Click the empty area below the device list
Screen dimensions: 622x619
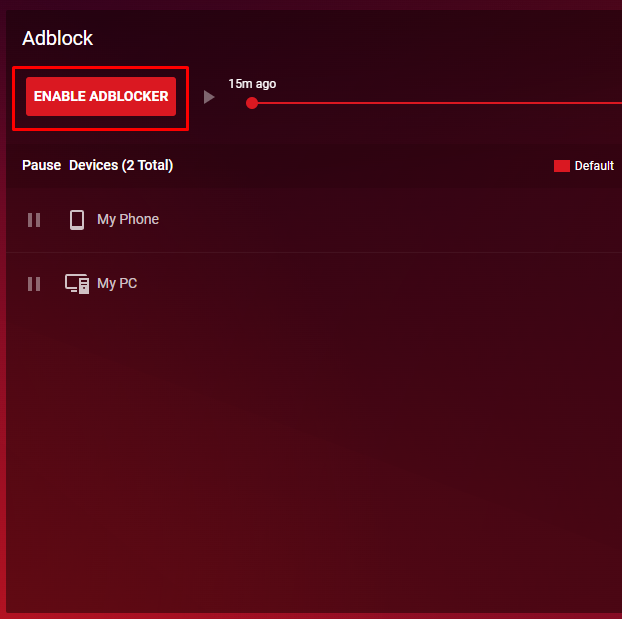click(310, 450)
